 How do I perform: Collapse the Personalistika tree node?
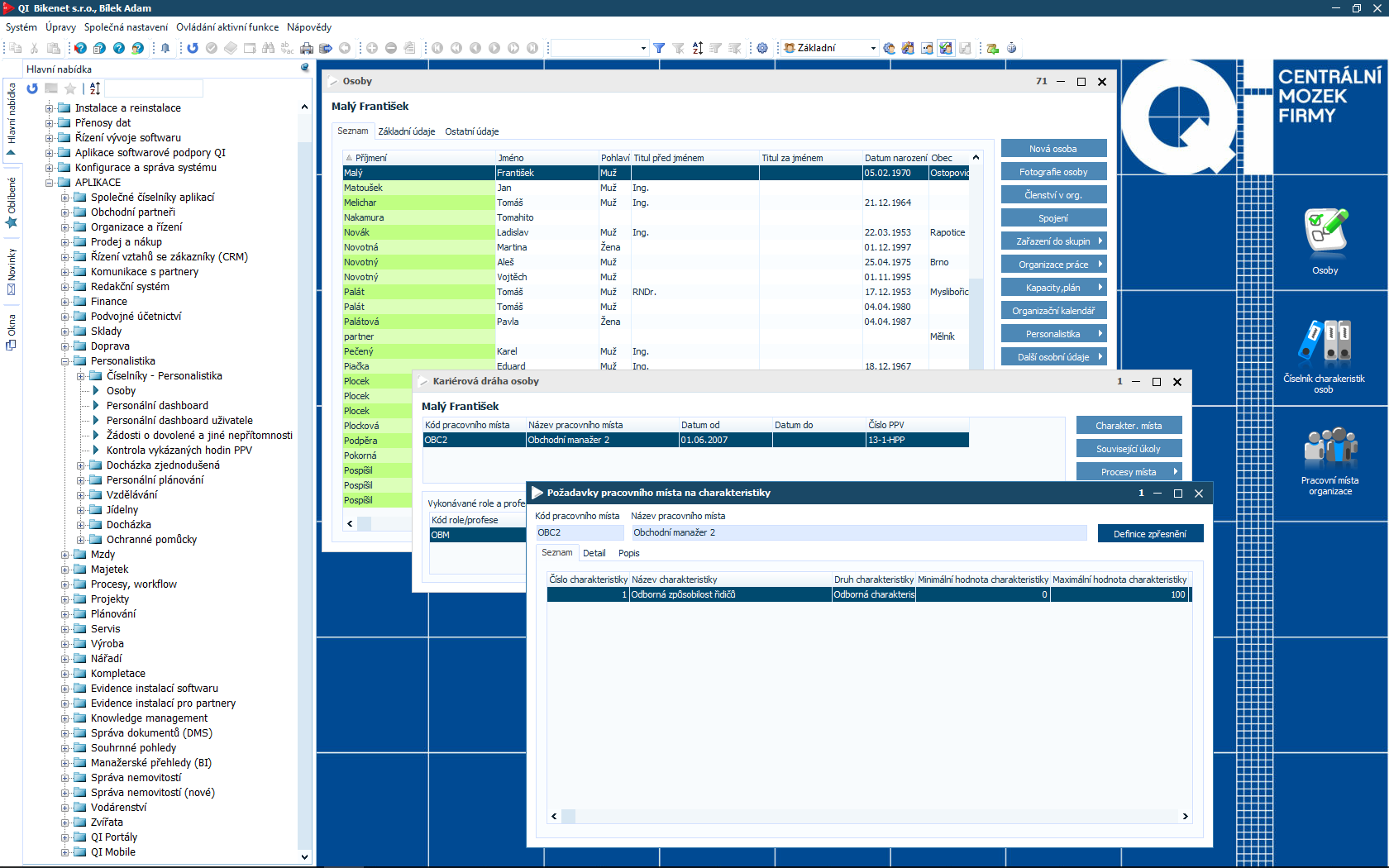pyautogui.click(x=65, y=361)
